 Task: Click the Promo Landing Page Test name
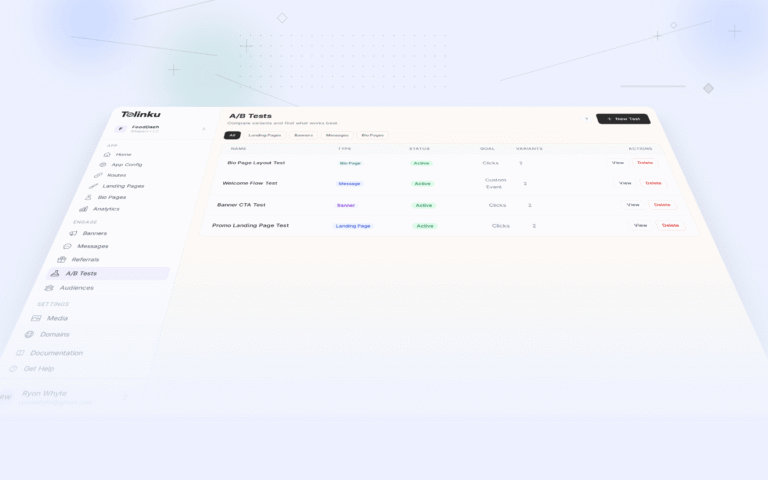click(x=250, y=225)
